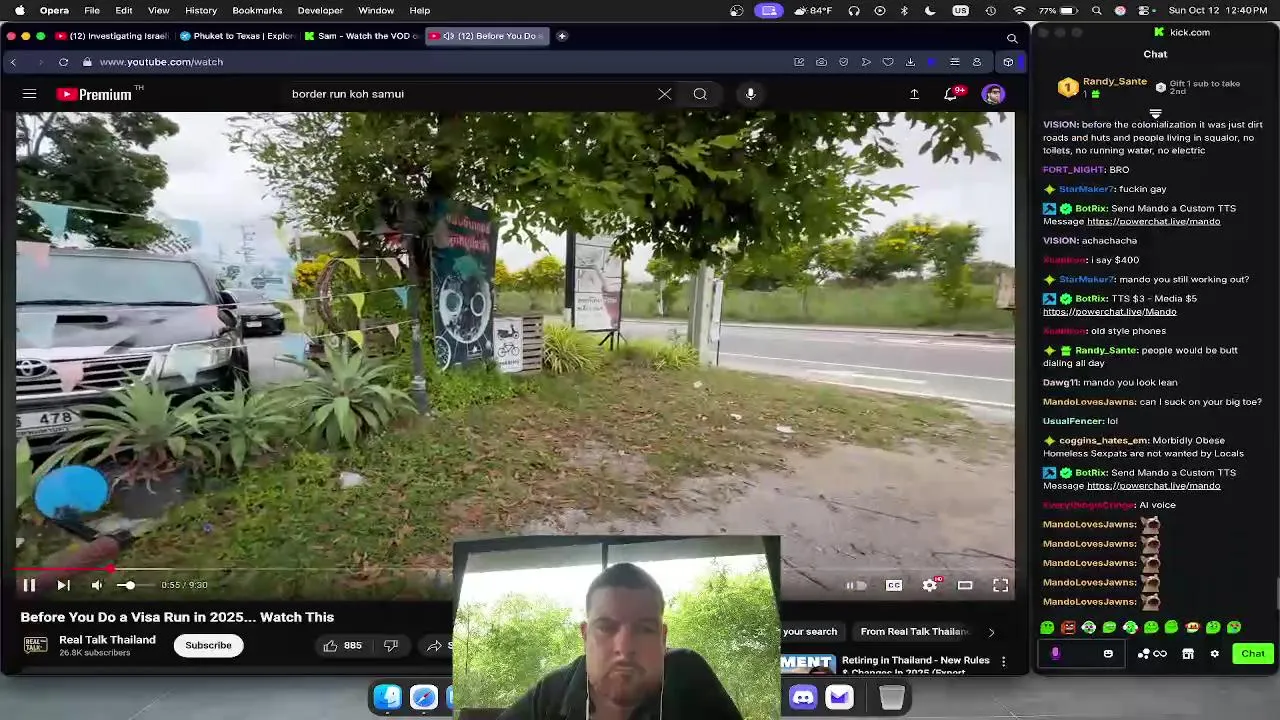Switch to Phuket to Texas tab
The height and width of the screenshot is (720, 1280).
238,36
